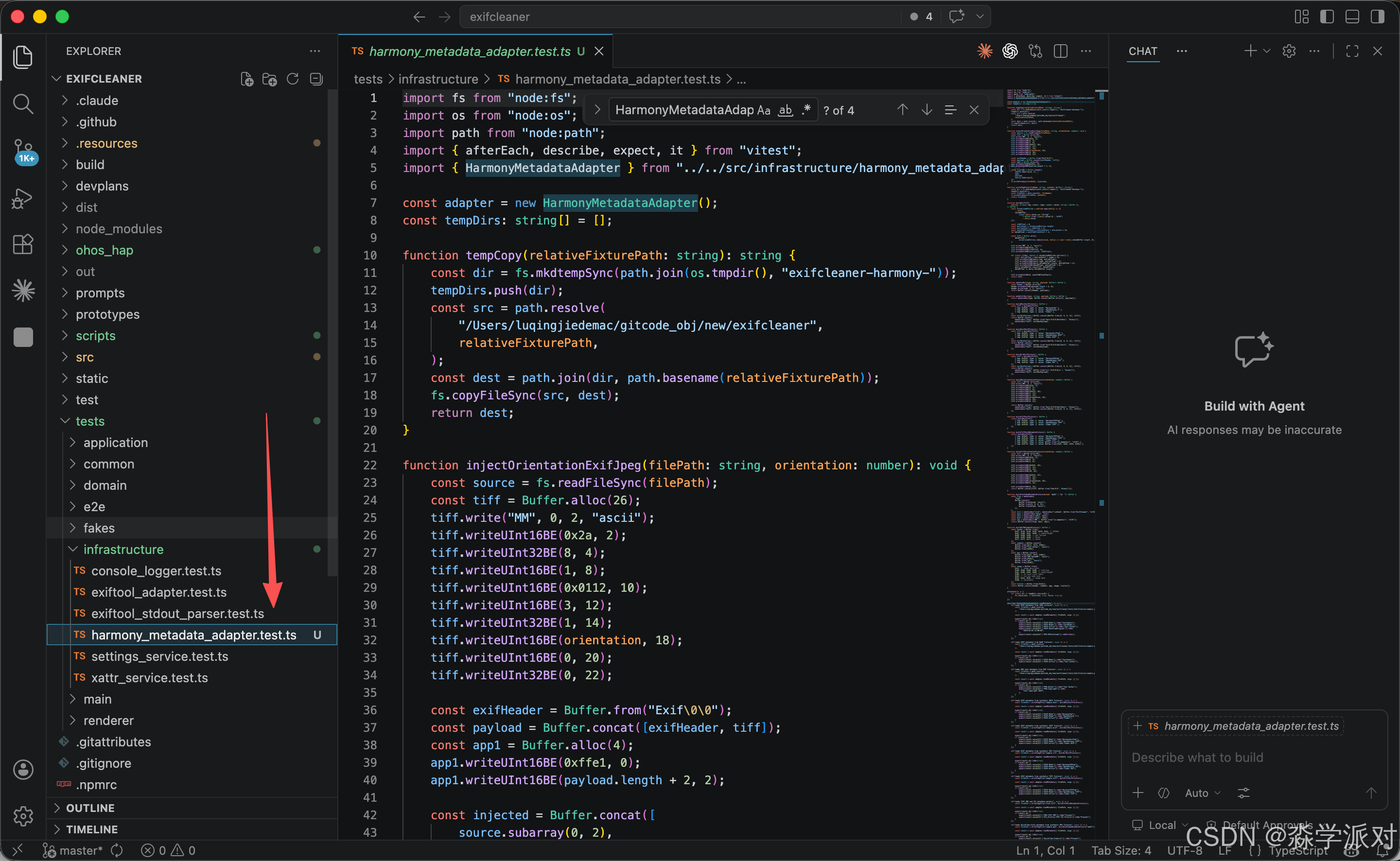This screenshot has height=861, width=1400.
Task: Open the Explorer view in the activity bar
Action: click(23, 57)
